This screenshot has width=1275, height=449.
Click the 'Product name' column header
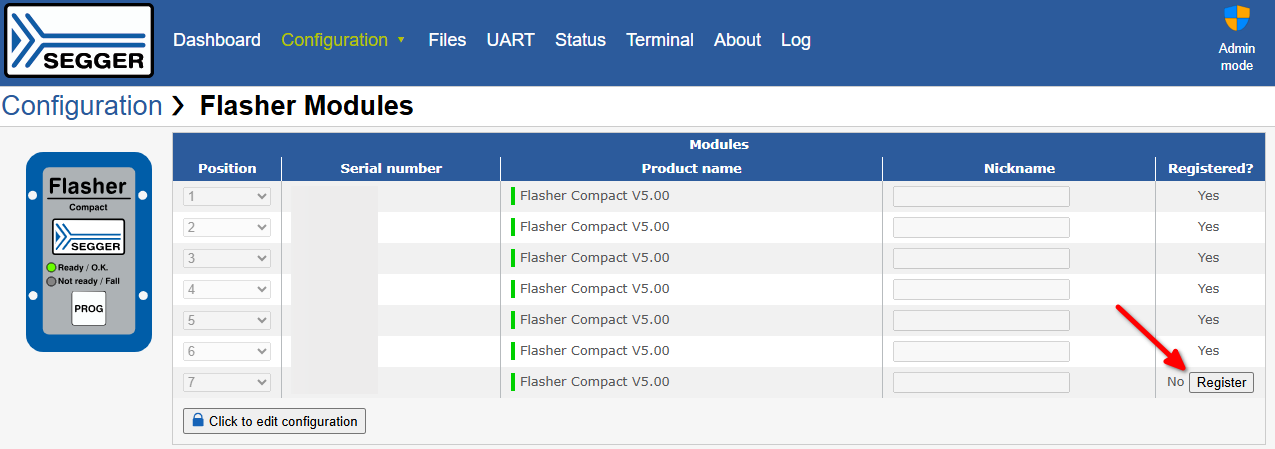tap(692, 168)
